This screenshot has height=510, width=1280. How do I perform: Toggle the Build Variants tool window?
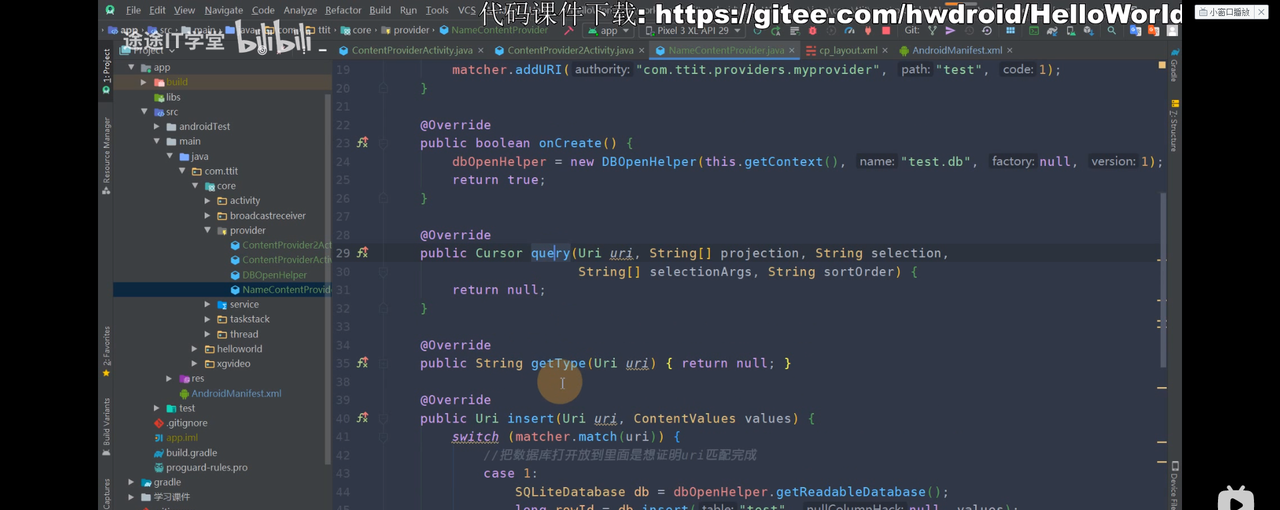point(106,427)
